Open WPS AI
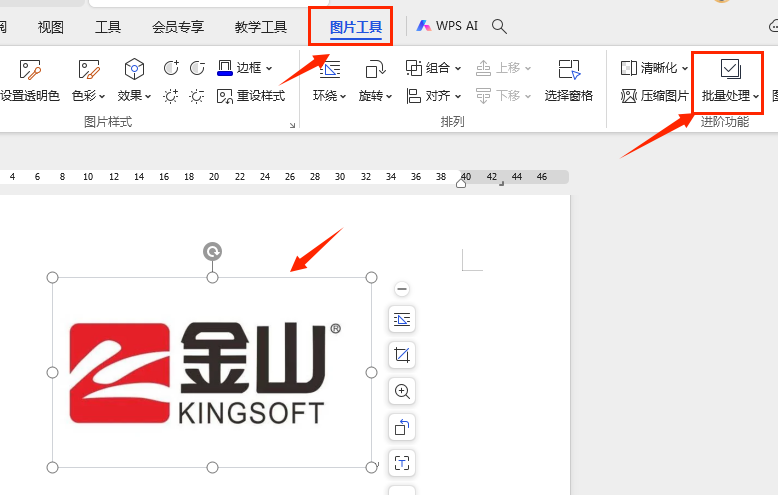Screen dimensions: 778x495 click(x=447, y=26)
